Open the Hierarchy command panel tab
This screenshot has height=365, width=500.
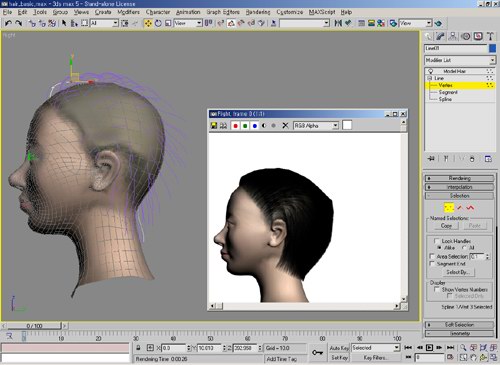click(x=453, y=36)
